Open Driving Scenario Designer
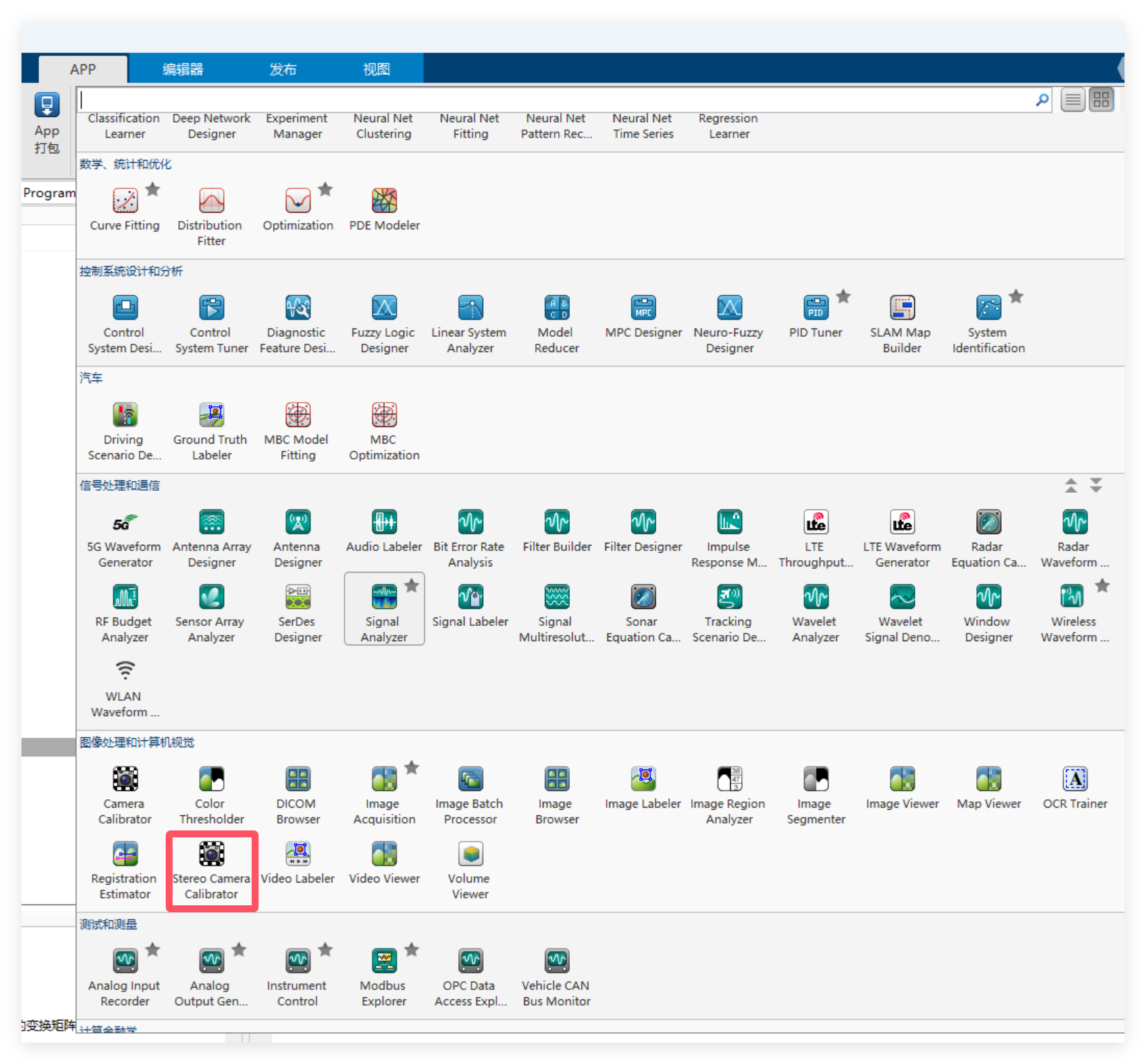This screenshot has width=1146, height=1064. point(125,430)
